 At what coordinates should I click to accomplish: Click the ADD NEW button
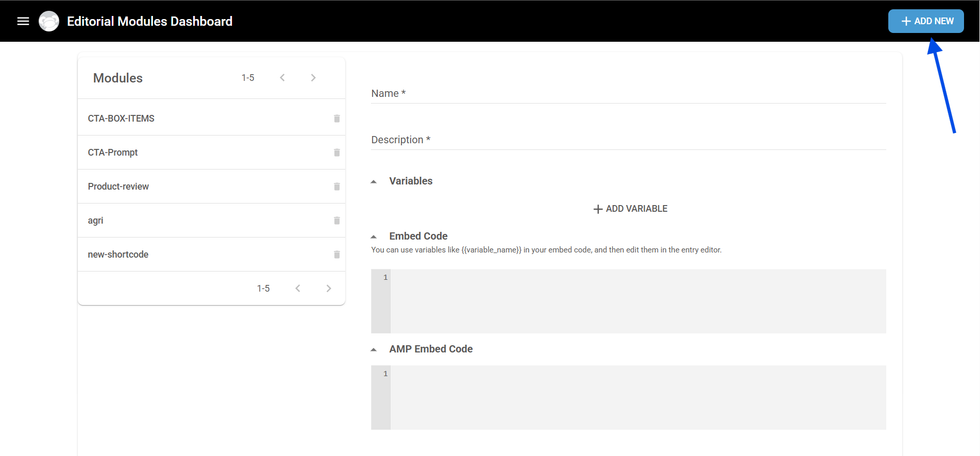point(926,21)
